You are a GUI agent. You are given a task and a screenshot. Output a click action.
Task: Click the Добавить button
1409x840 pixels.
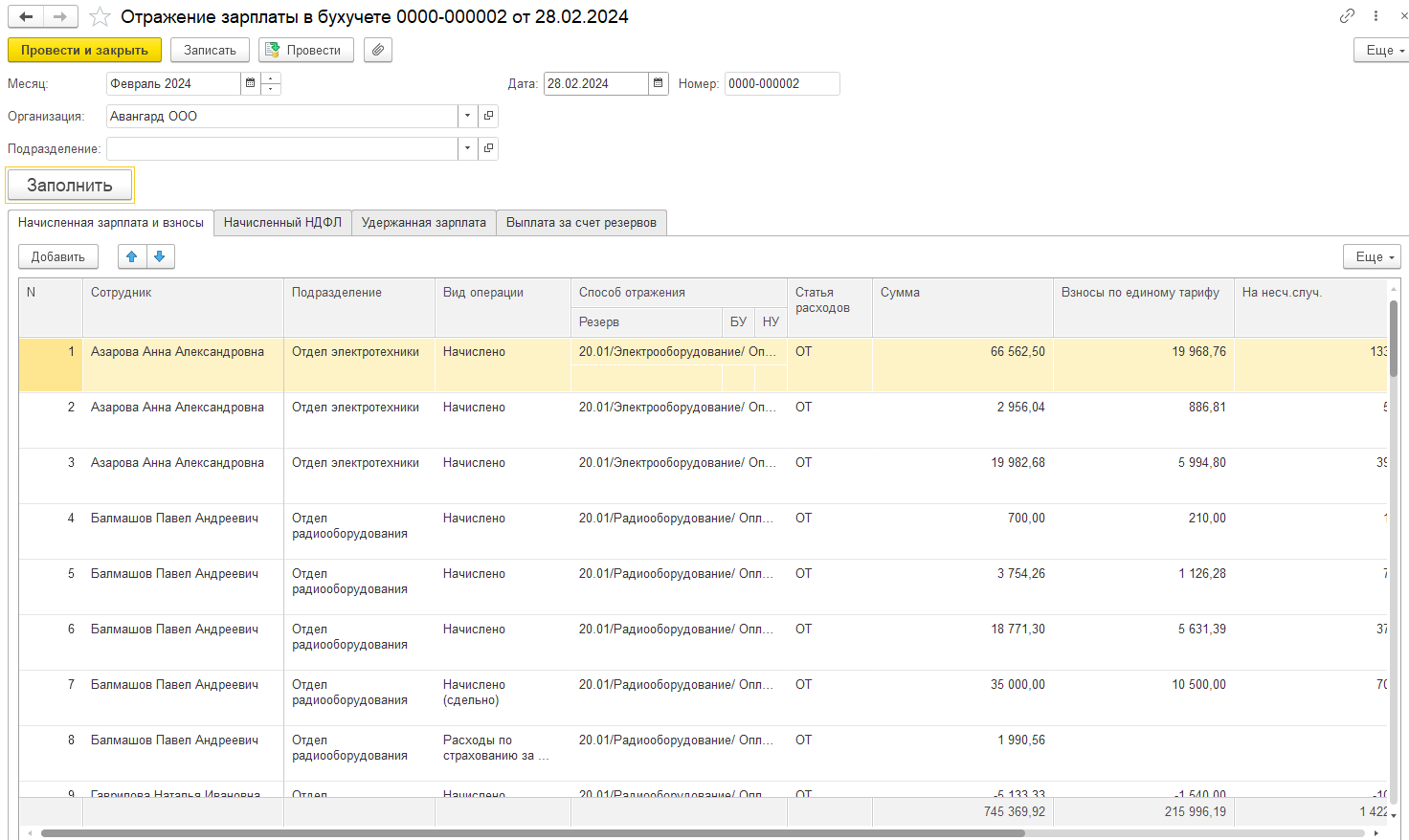(58, 256)
